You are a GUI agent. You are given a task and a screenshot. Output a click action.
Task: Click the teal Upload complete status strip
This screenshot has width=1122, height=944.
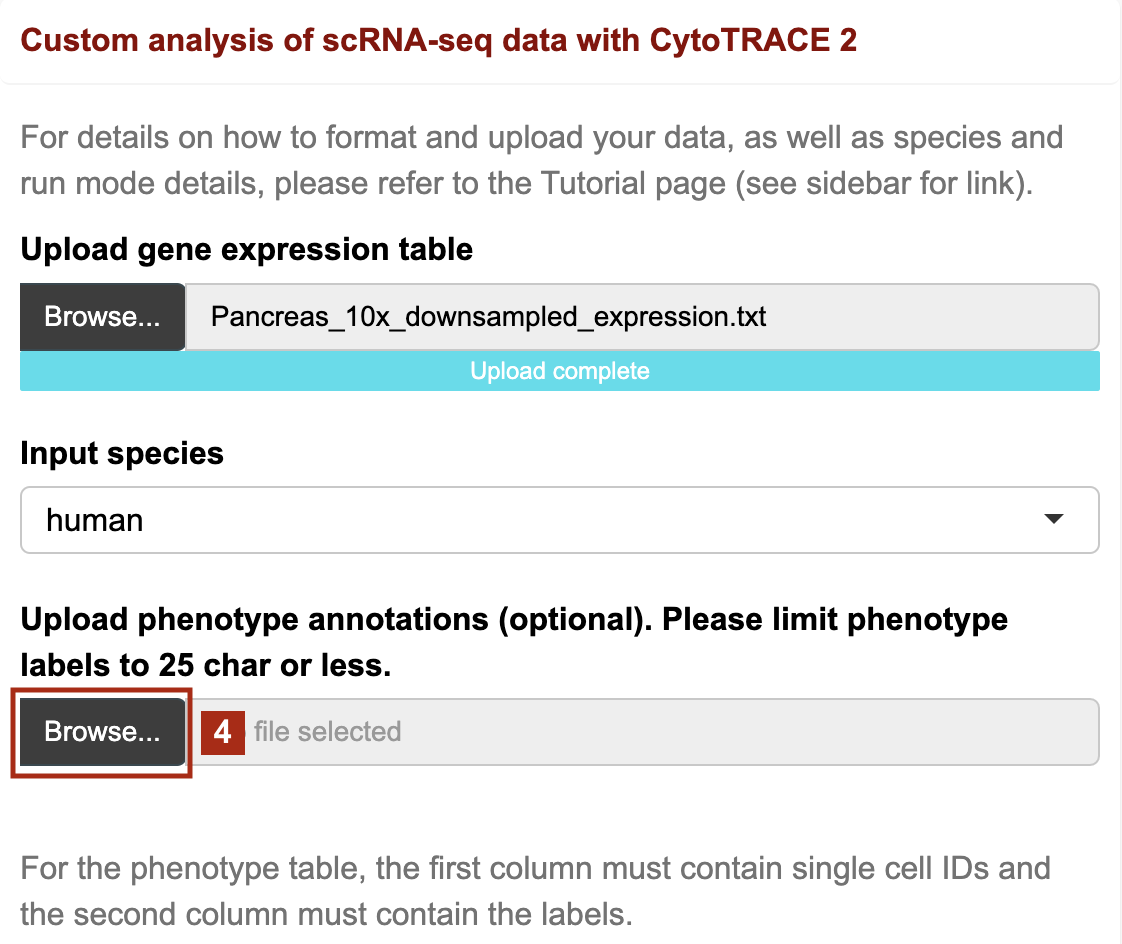tap(560, 371)
